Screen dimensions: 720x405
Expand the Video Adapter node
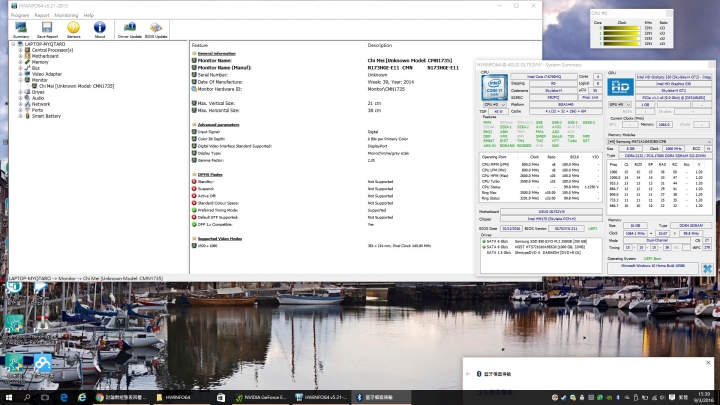(x=20, y=74)
